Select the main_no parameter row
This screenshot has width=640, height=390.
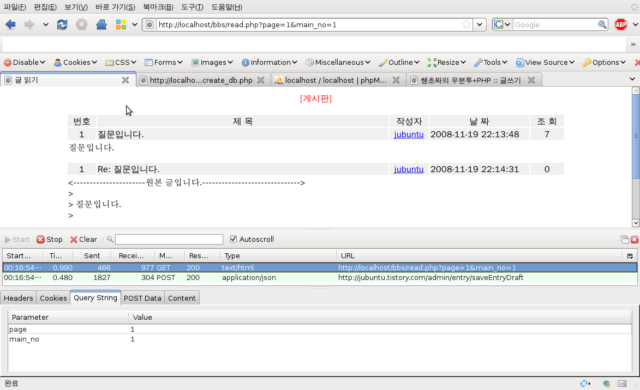(x=320, y=339)
